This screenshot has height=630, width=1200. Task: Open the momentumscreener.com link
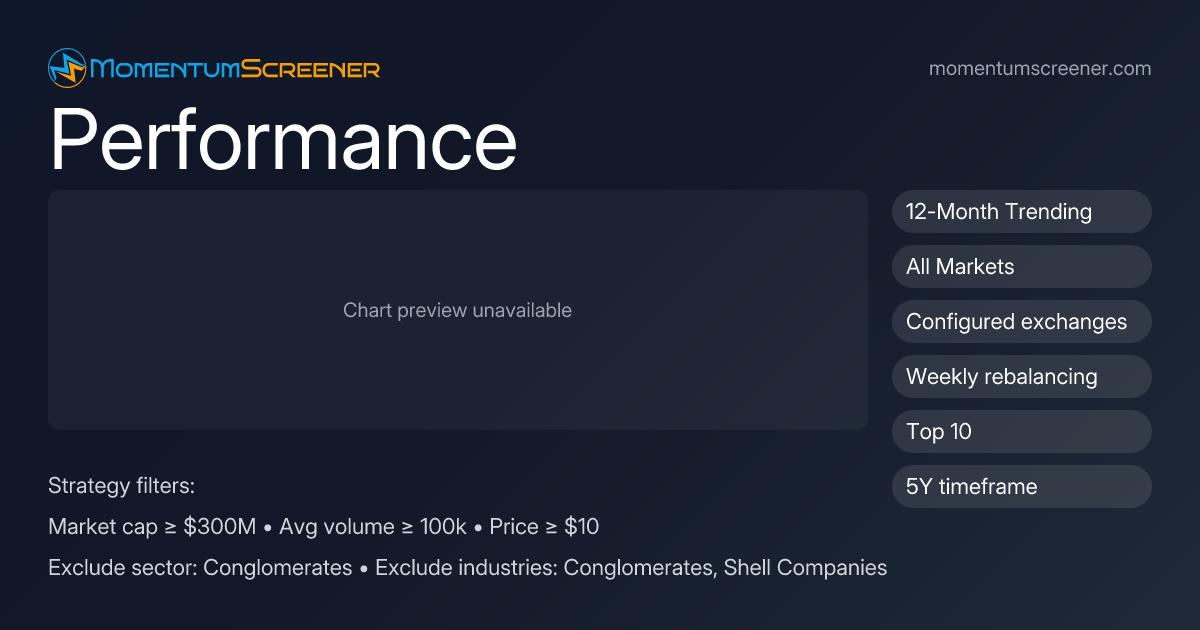click(x=1040, y=69)
